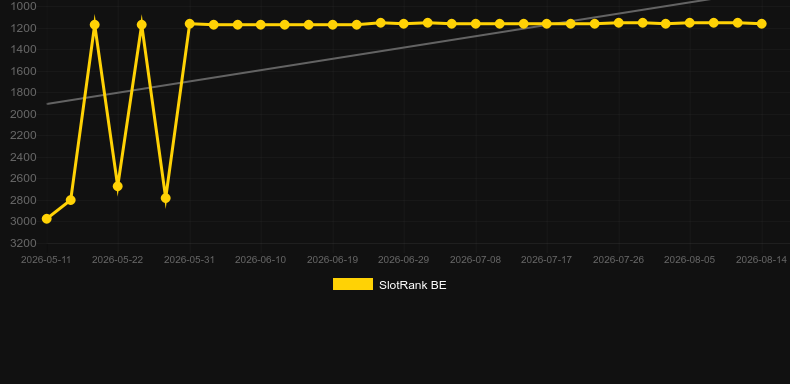Click the 2026-06-29 x-axis date label
Screen dimensions: 790x384
(x=404, y=260)
